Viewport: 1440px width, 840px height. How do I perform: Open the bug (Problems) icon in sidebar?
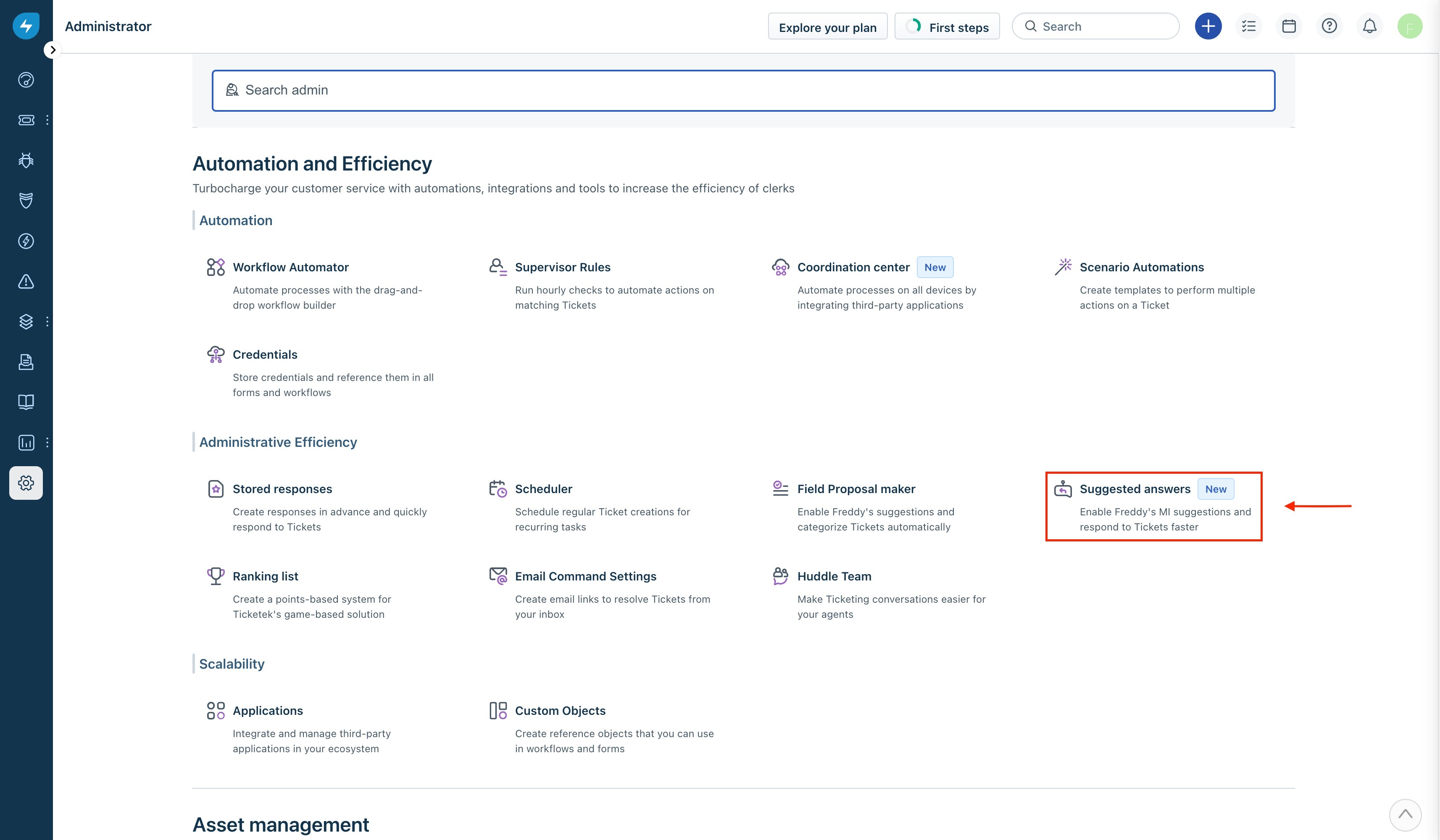click(26, 160)
